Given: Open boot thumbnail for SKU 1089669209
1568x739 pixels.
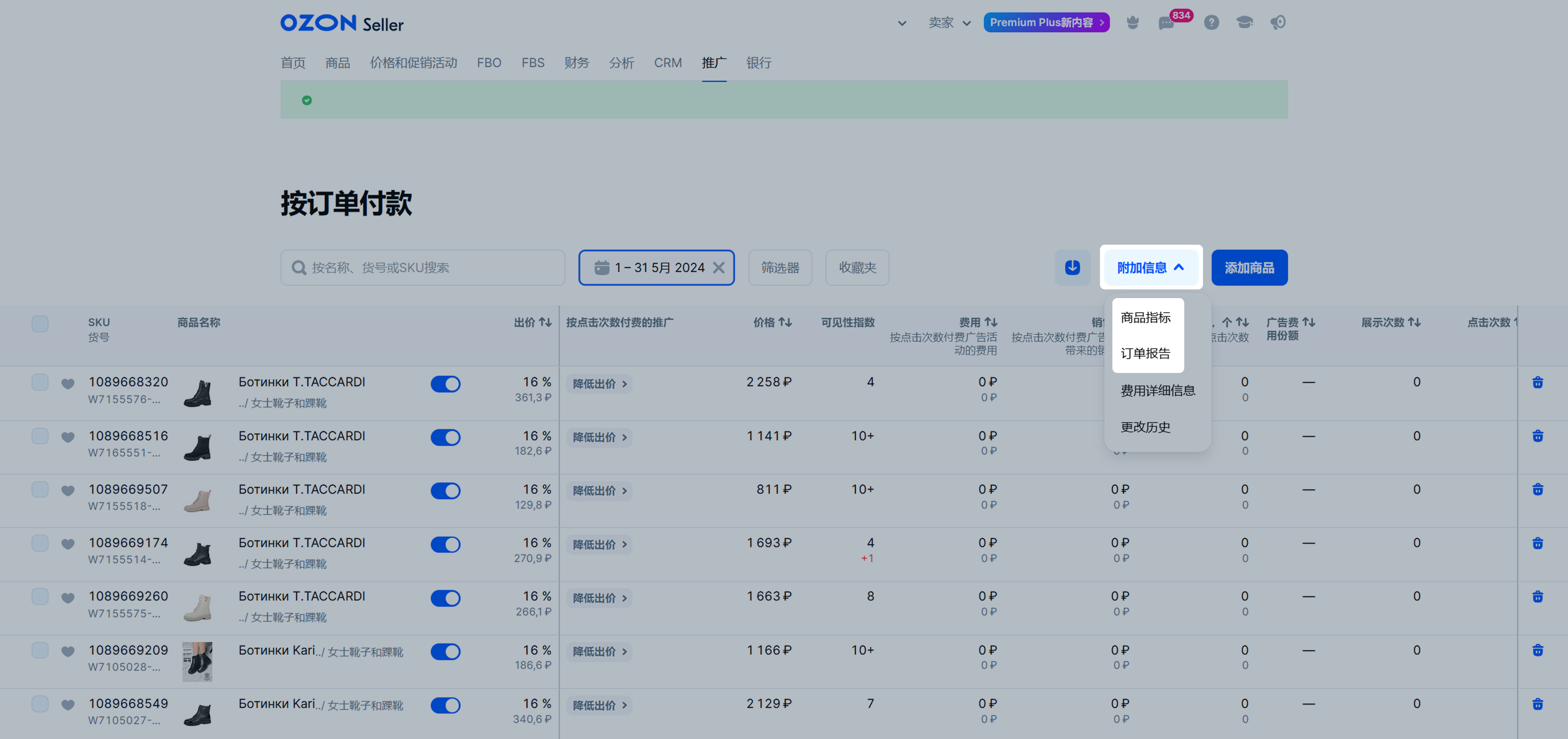Looking at the screenshot, I should click(197, 661).
